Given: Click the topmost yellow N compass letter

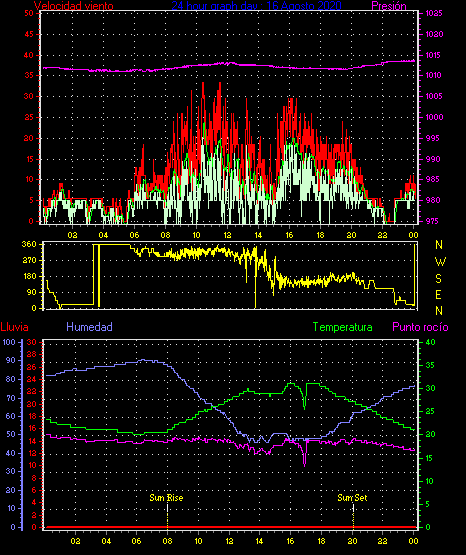Looking at the screenshot, I should tap(439, 245).
